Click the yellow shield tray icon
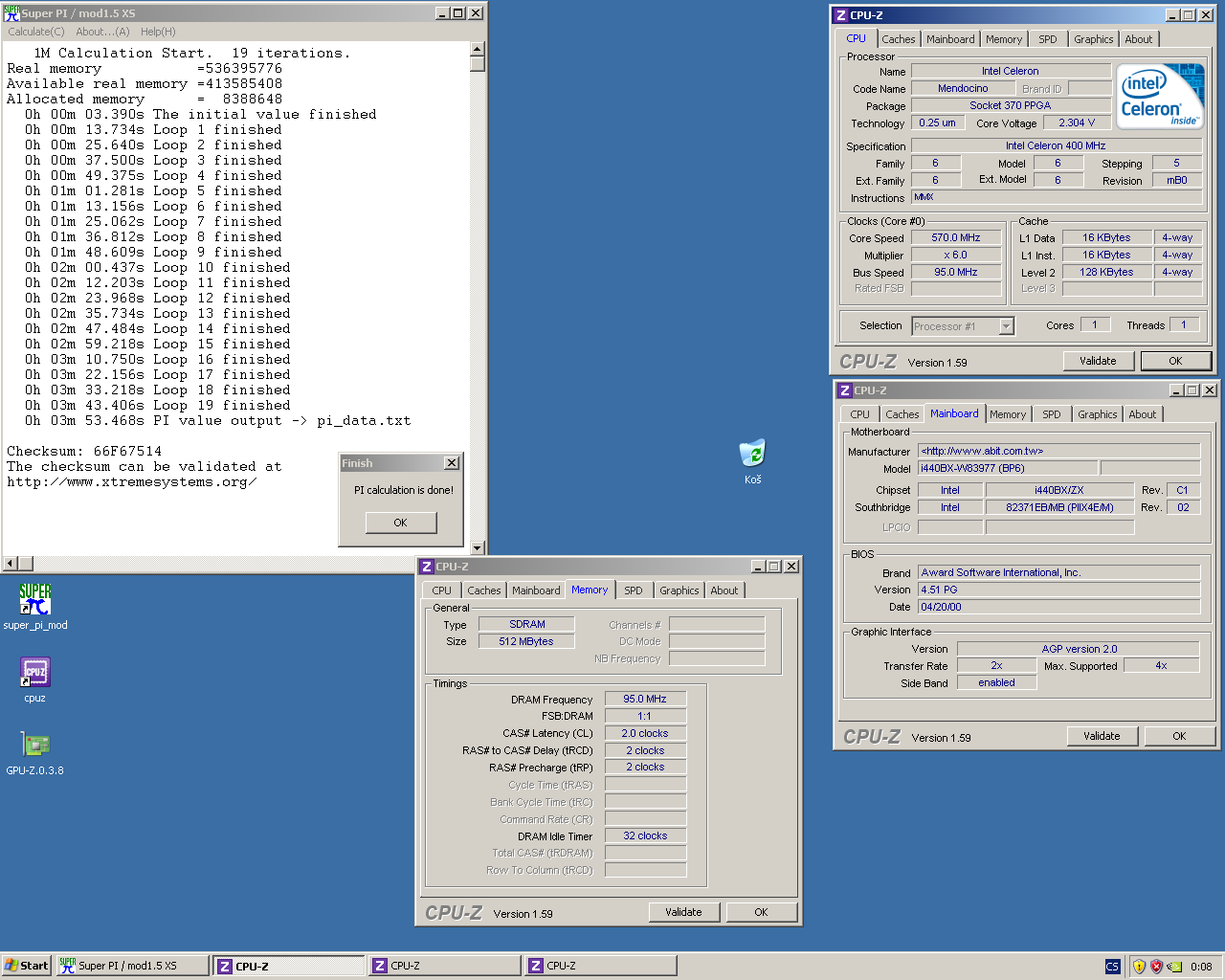 point(1139,967)
